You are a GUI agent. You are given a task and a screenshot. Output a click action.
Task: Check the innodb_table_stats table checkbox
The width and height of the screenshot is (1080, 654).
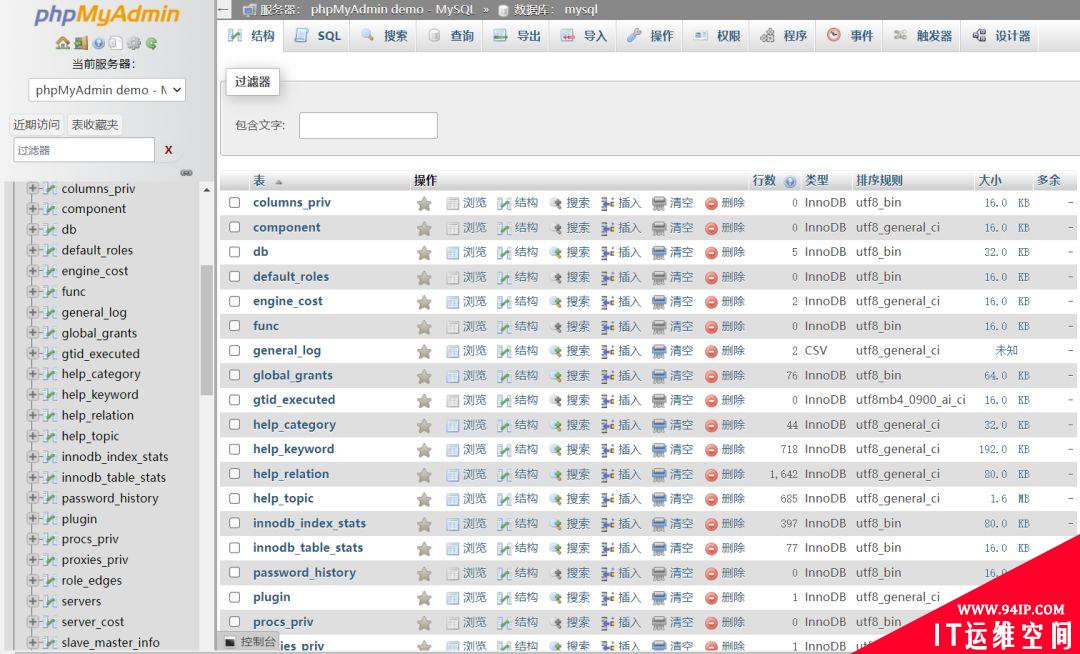235,548
